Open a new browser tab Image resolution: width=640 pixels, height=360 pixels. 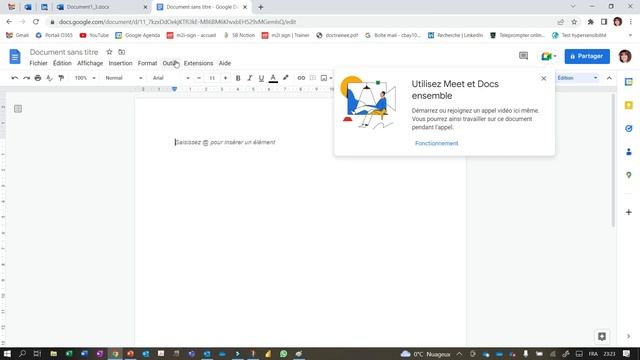point(260,7)
